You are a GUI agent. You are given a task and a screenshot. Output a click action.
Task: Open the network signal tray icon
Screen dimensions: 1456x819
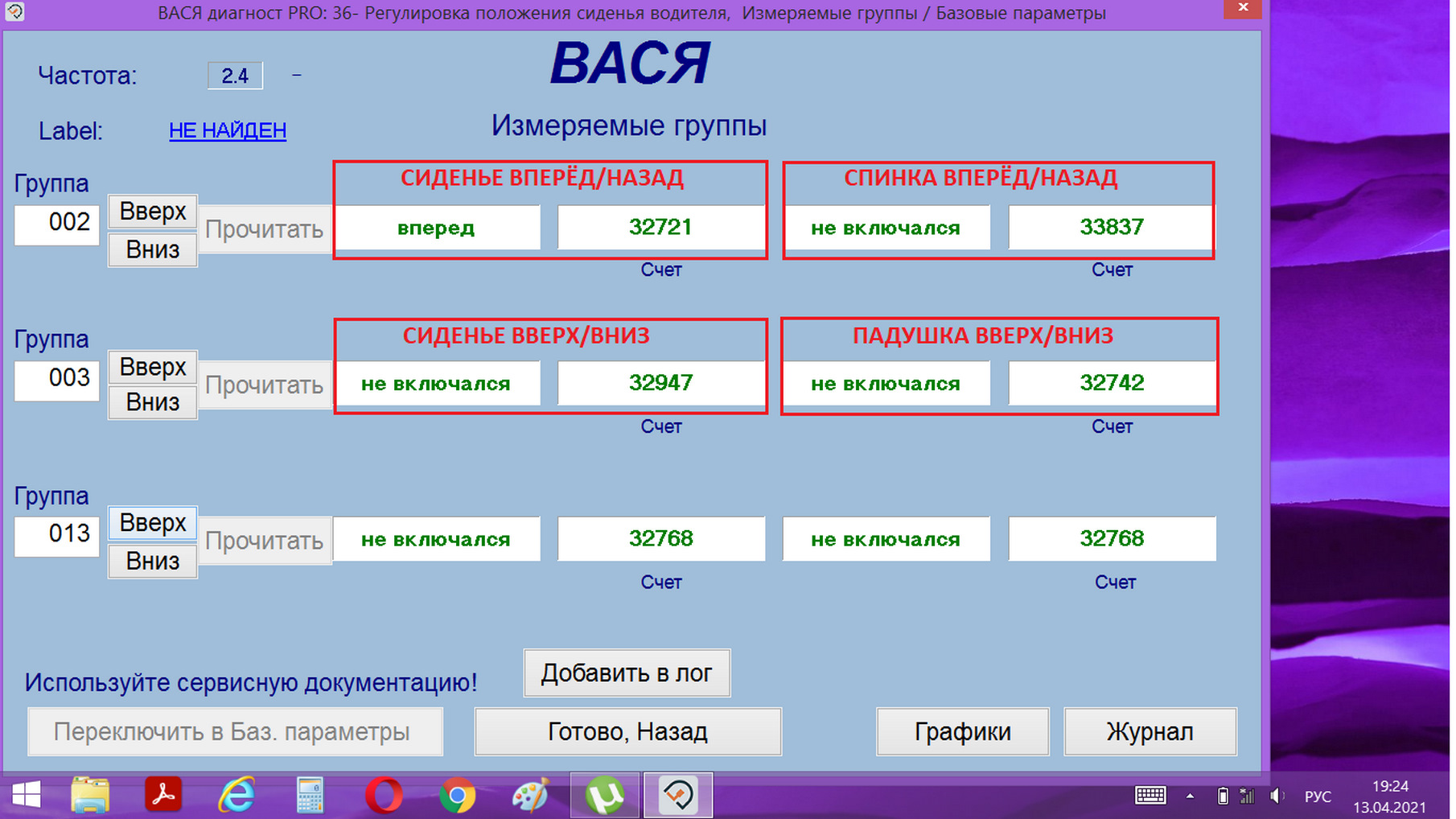click(1247, 796)
